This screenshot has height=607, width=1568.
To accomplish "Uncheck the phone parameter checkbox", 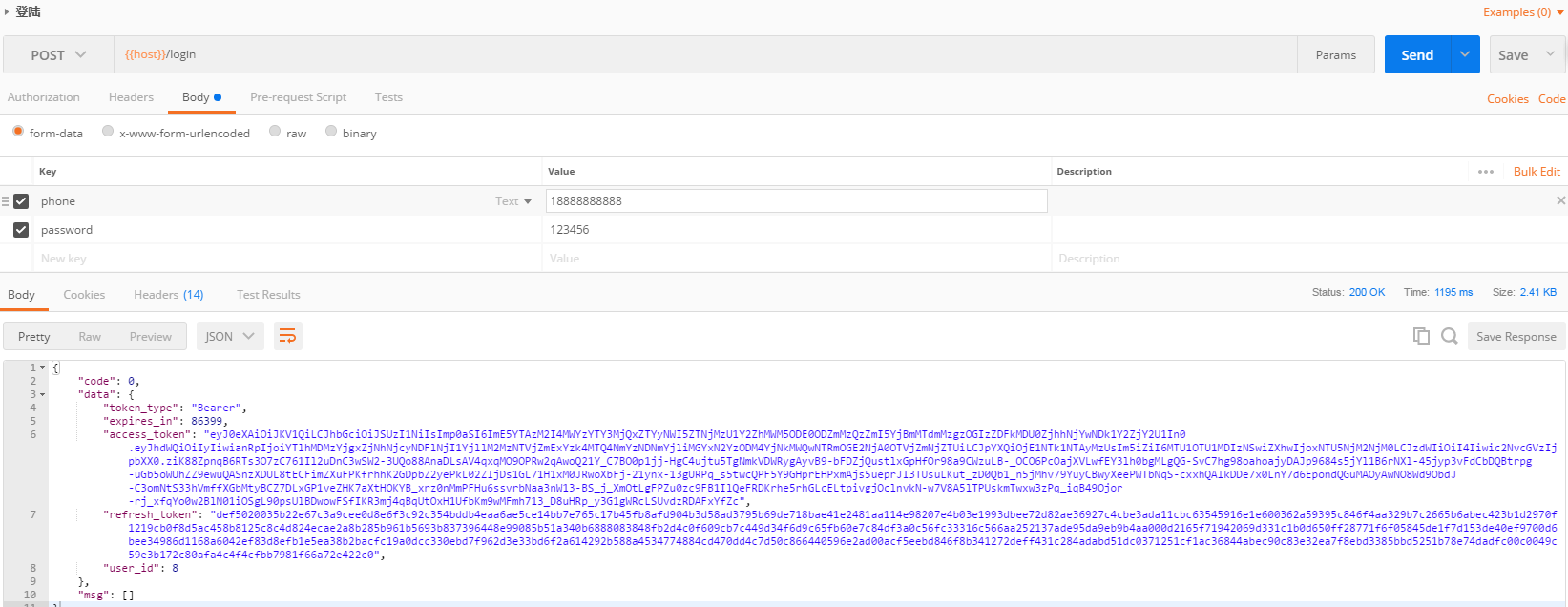I will point(21,201).
